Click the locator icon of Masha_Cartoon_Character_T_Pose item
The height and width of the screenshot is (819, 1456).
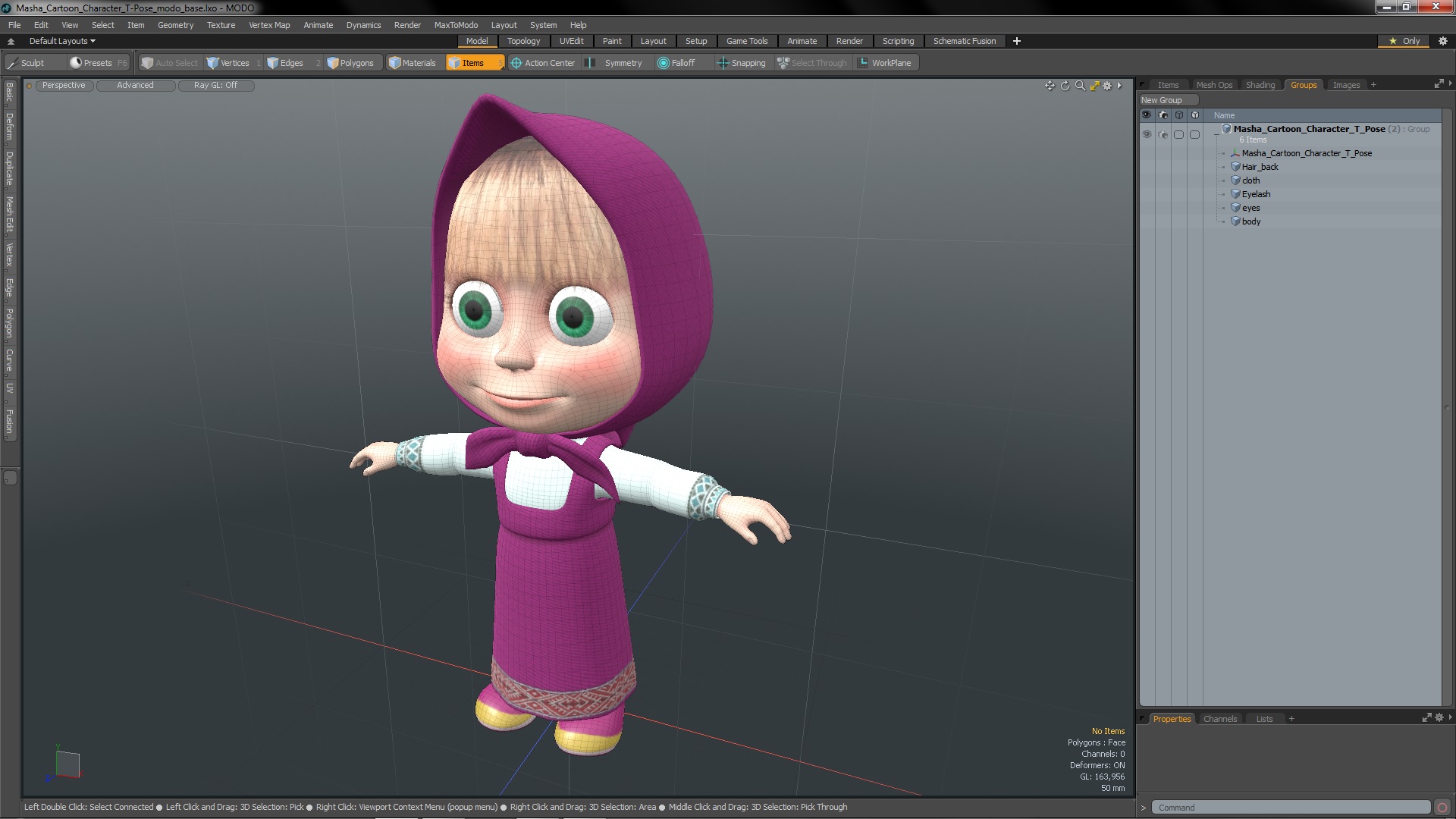[1235, 153]
